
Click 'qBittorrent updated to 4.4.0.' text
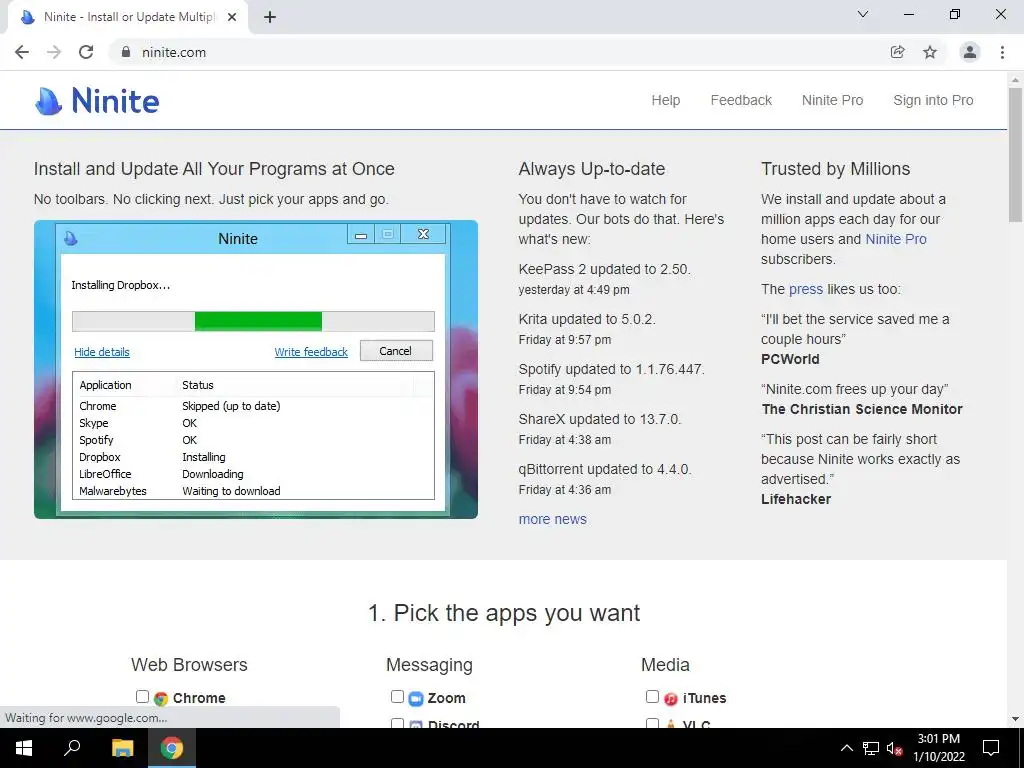pyautogui.click(x=605, y=469)
